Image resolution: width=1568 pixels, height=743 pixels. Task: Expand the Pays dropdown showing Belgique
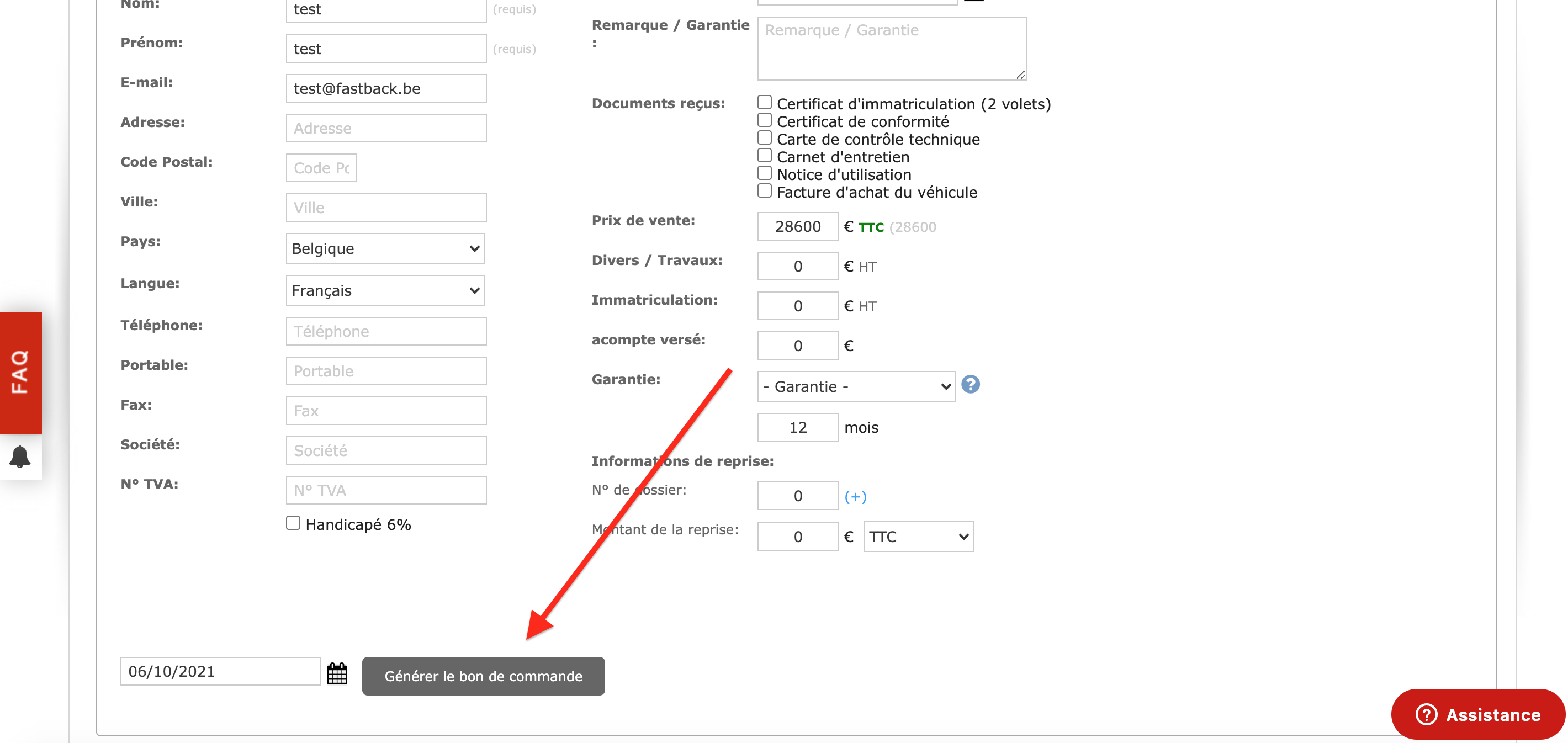coord(385,248)
